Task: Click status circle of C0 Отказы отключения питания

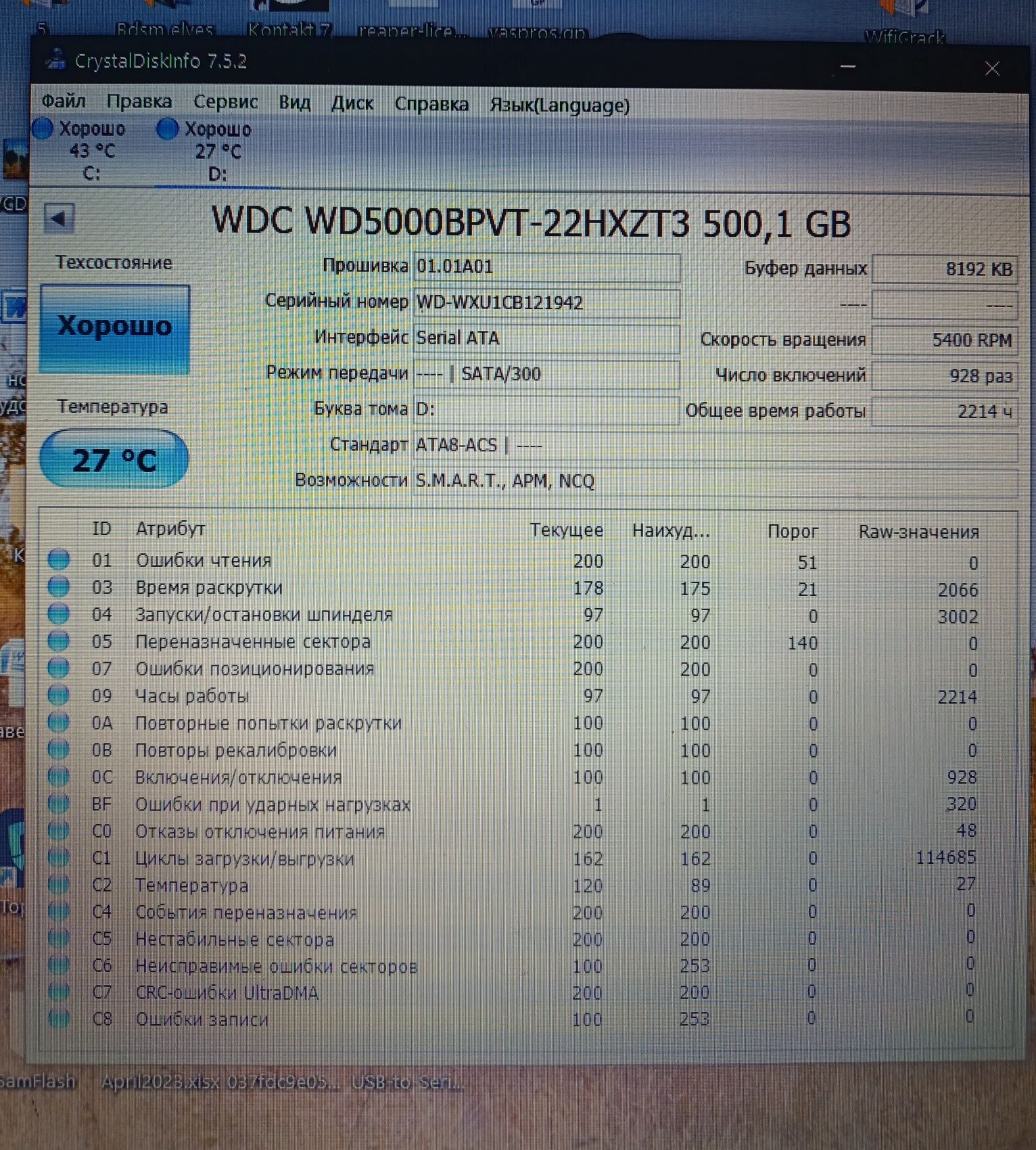Action: (59, 831)
